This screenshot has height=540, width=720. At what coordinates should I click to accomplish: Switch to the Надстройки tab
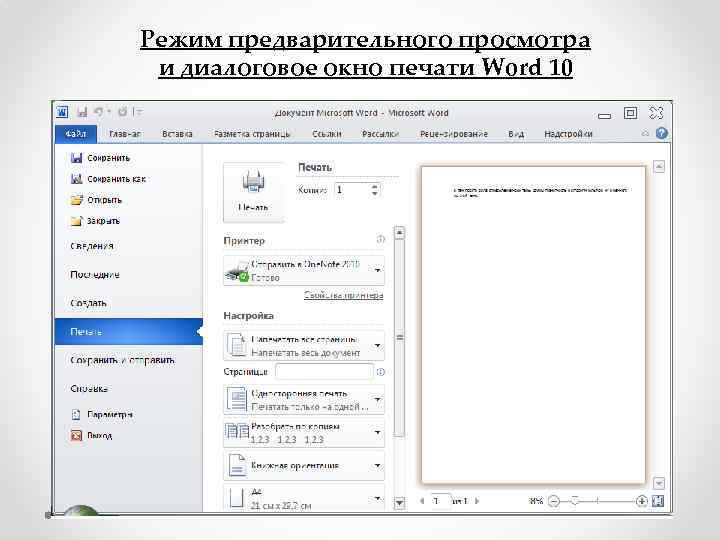click(x=568, y=134)
